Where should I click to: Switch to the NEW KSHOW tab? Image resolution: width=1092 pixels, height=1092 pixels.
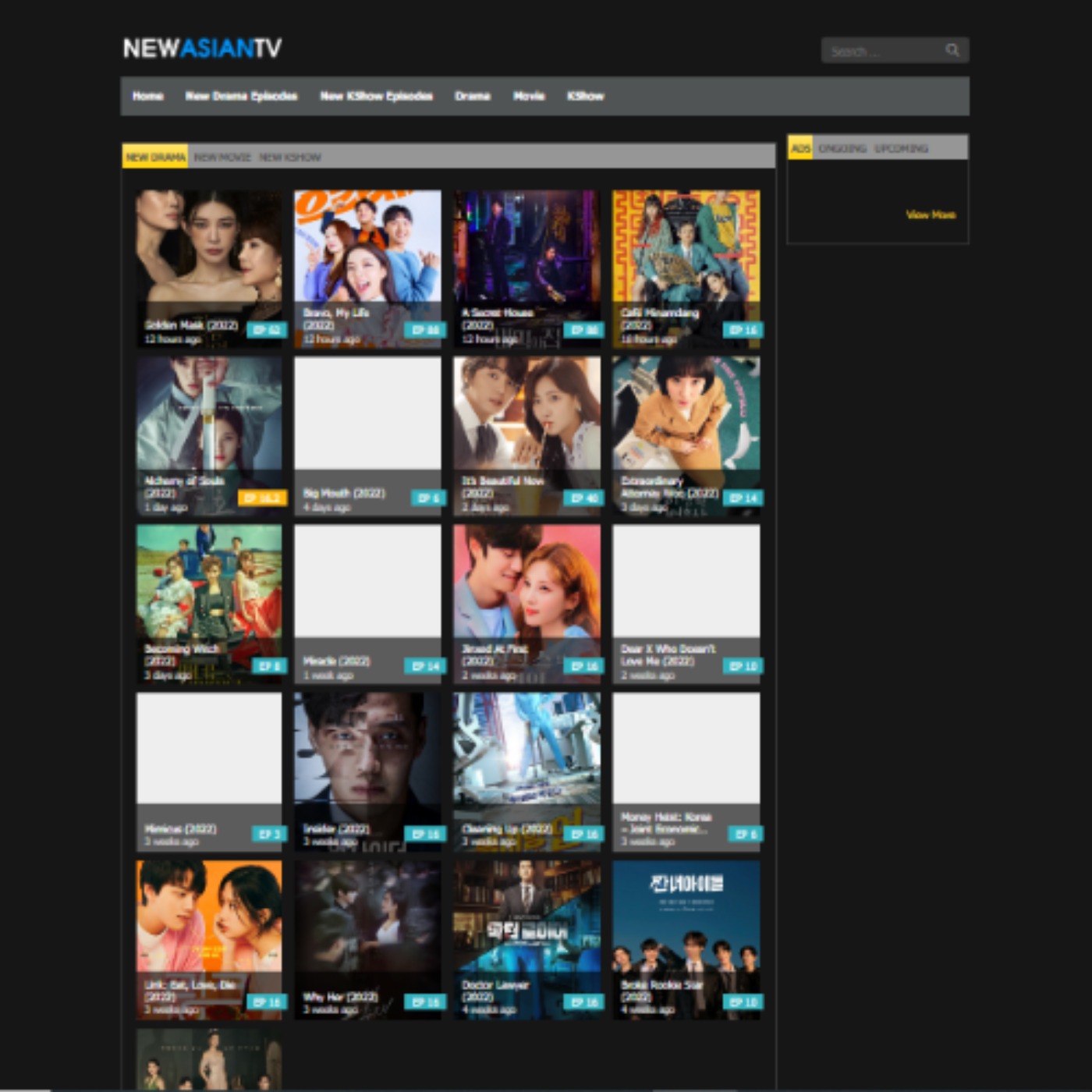[x=289, y=157]
